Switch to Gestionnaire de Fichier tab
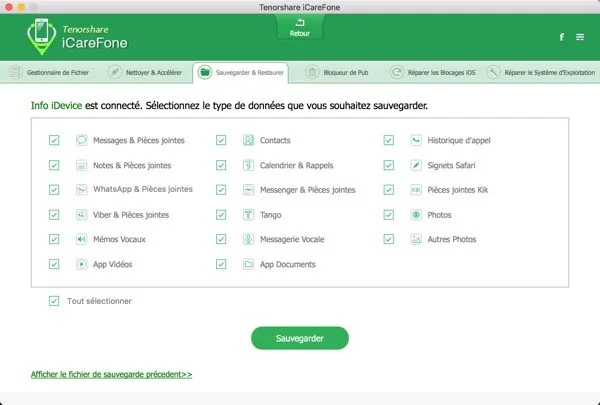Screen dimensions: 600x405 49,72
